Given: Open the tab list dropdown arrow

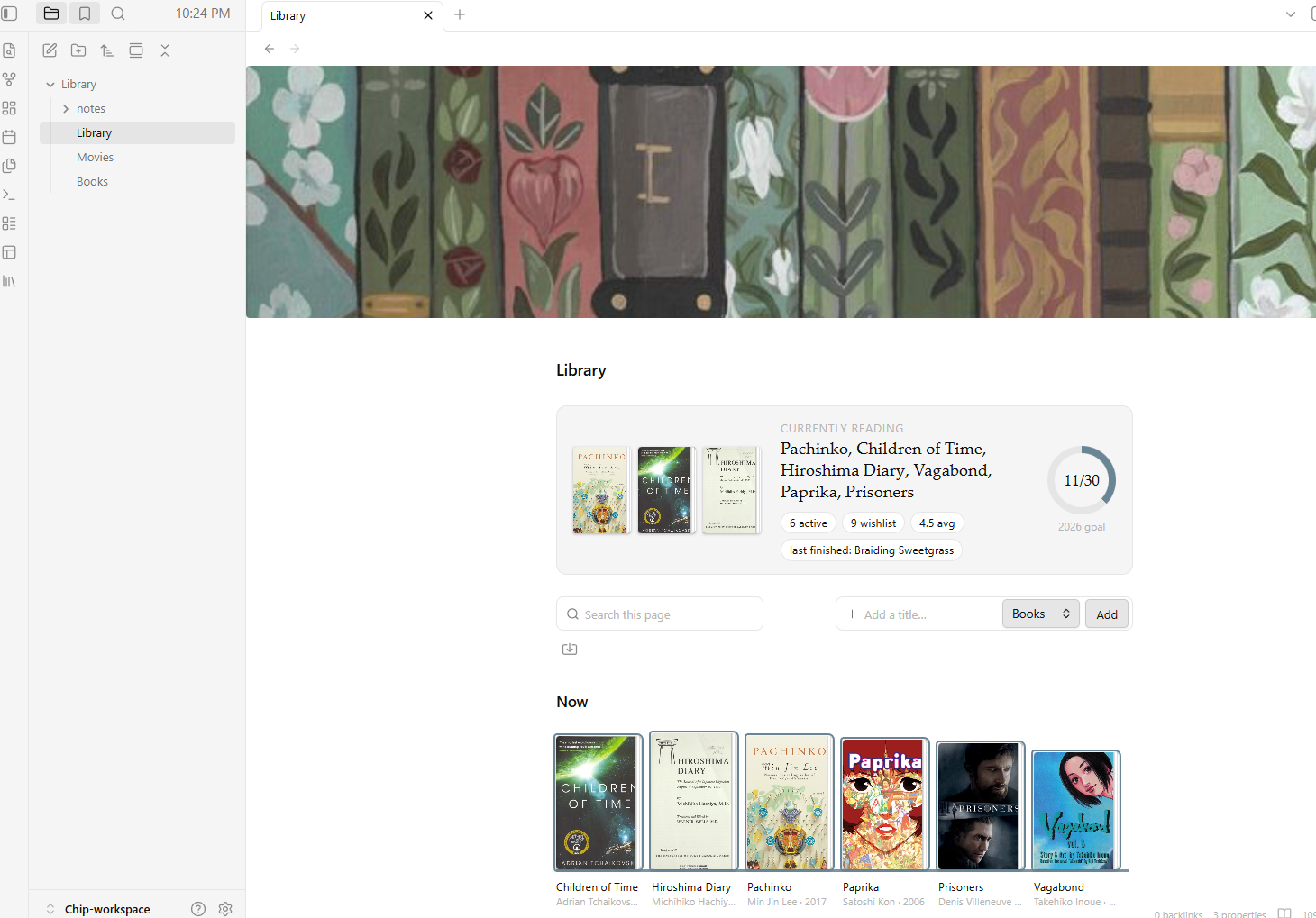Looking at the screenshot, I should (x=1291, y=14).
